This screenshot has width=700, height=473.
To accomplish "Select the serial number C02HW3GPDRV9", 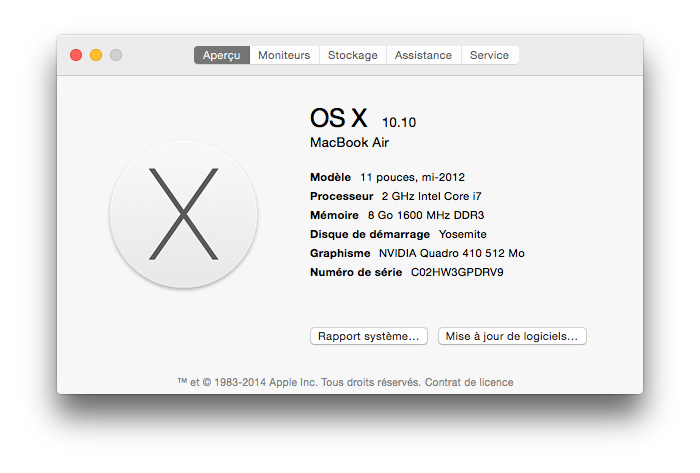I will pyautogui.click(x=457, y=272).
